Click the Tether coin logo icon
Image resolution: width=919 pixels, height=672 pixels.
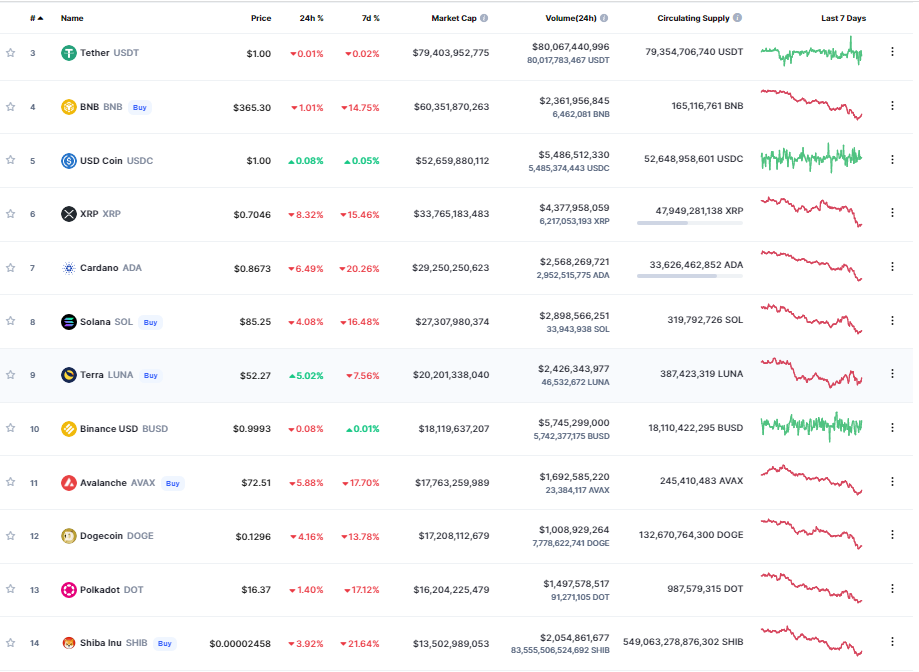[x=69, y=53]
